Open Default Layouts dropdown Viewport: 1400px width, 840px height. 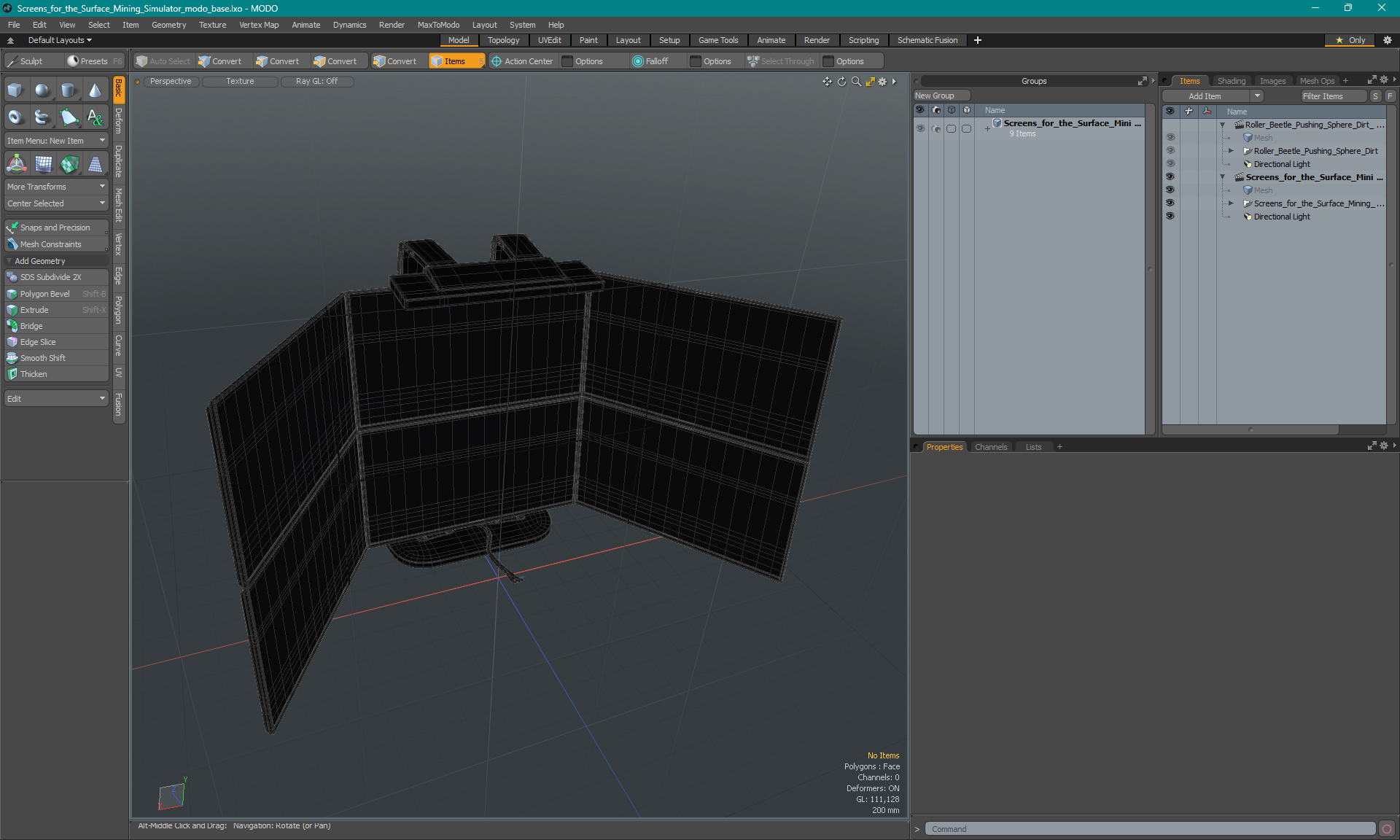tap(60, 40)
